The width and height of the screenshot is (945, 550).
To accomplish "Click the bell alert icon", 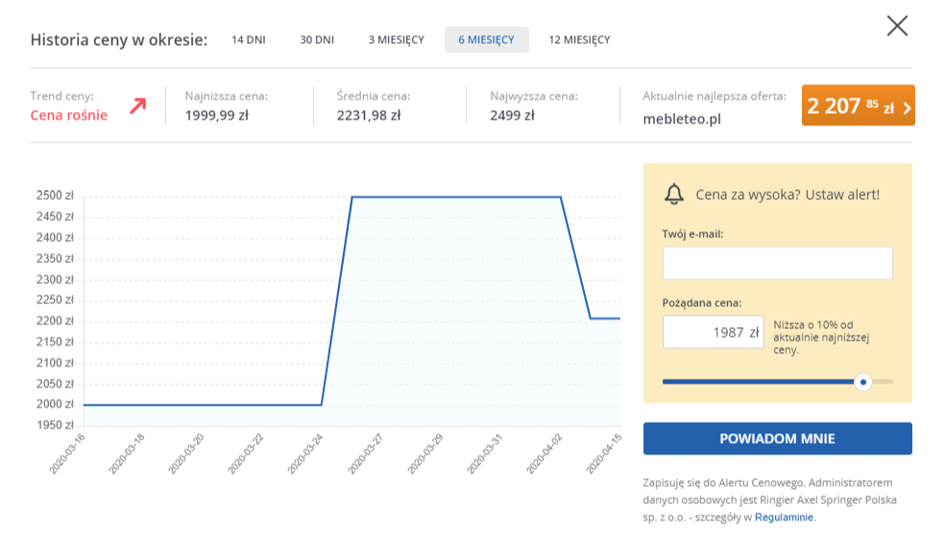I will (x=674, y=194).
